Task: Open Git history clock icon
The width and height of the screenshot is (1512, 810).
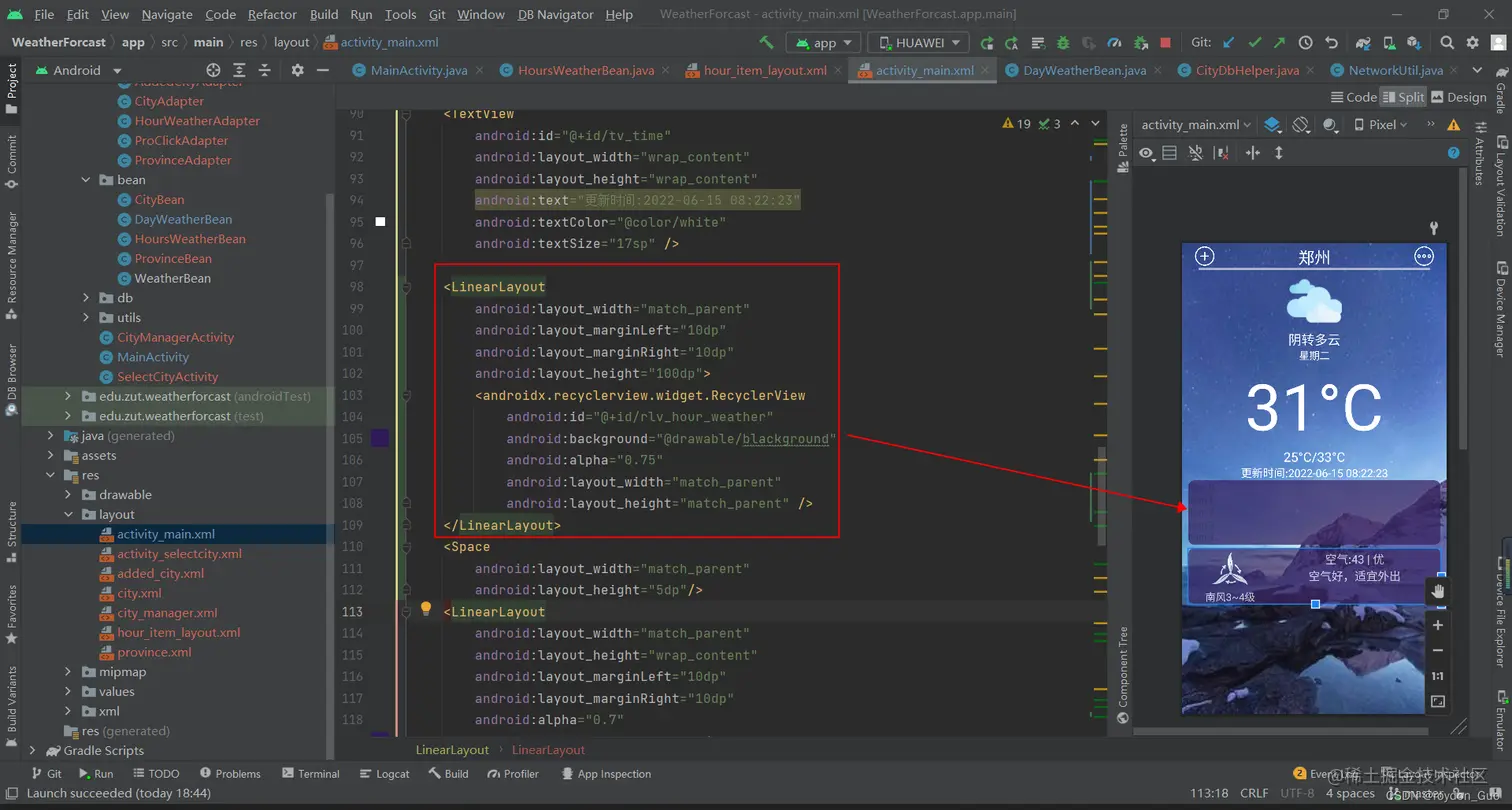Action: [1305, 43]
